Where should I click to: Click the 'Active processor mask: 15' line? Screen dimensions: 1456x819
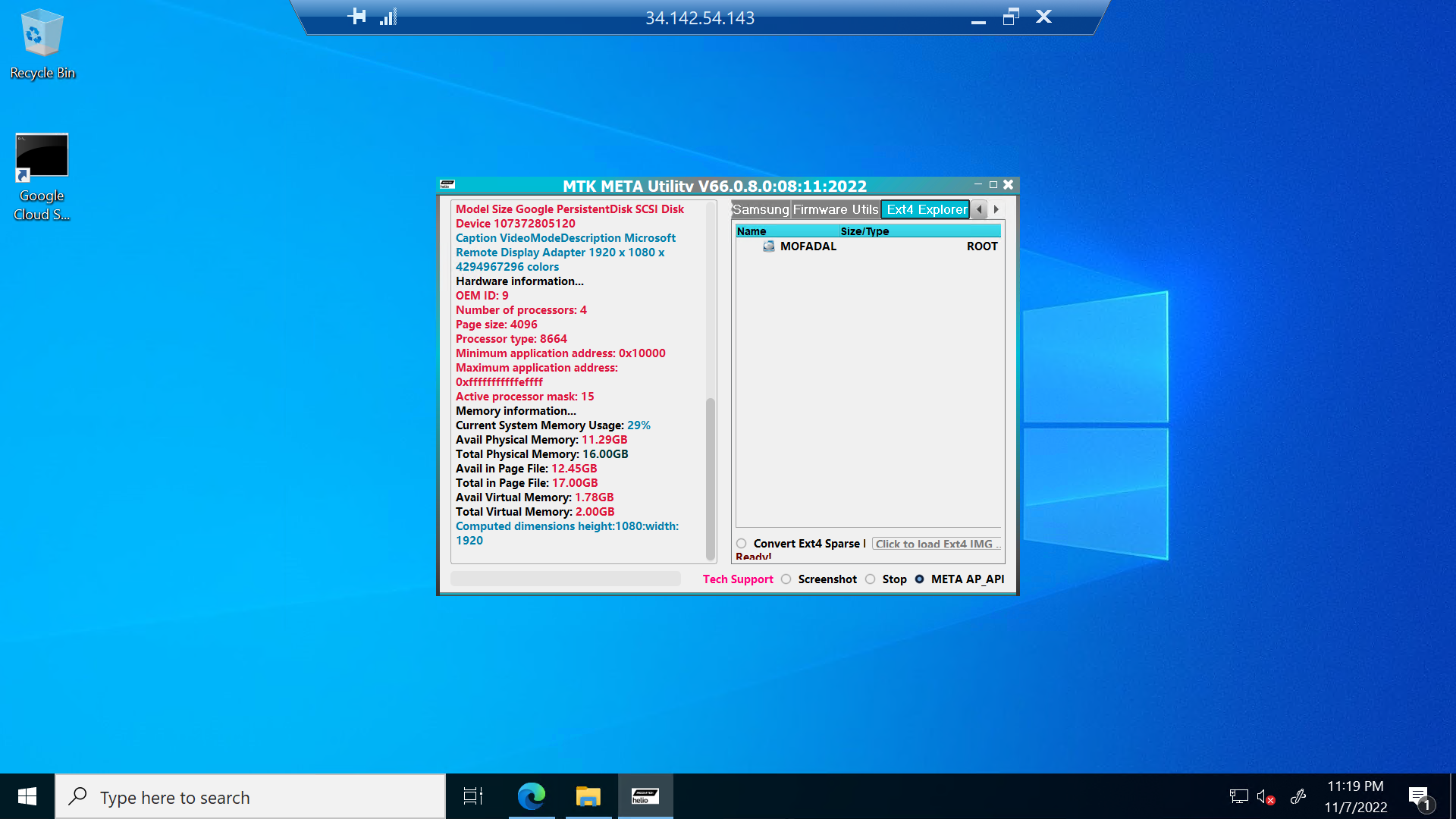pos(525,396)
